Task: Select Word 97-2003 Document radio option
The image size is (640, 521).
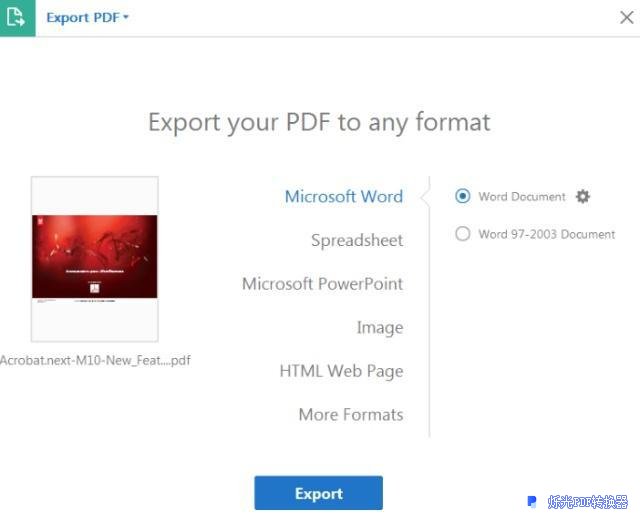Action: click(462, 234)
